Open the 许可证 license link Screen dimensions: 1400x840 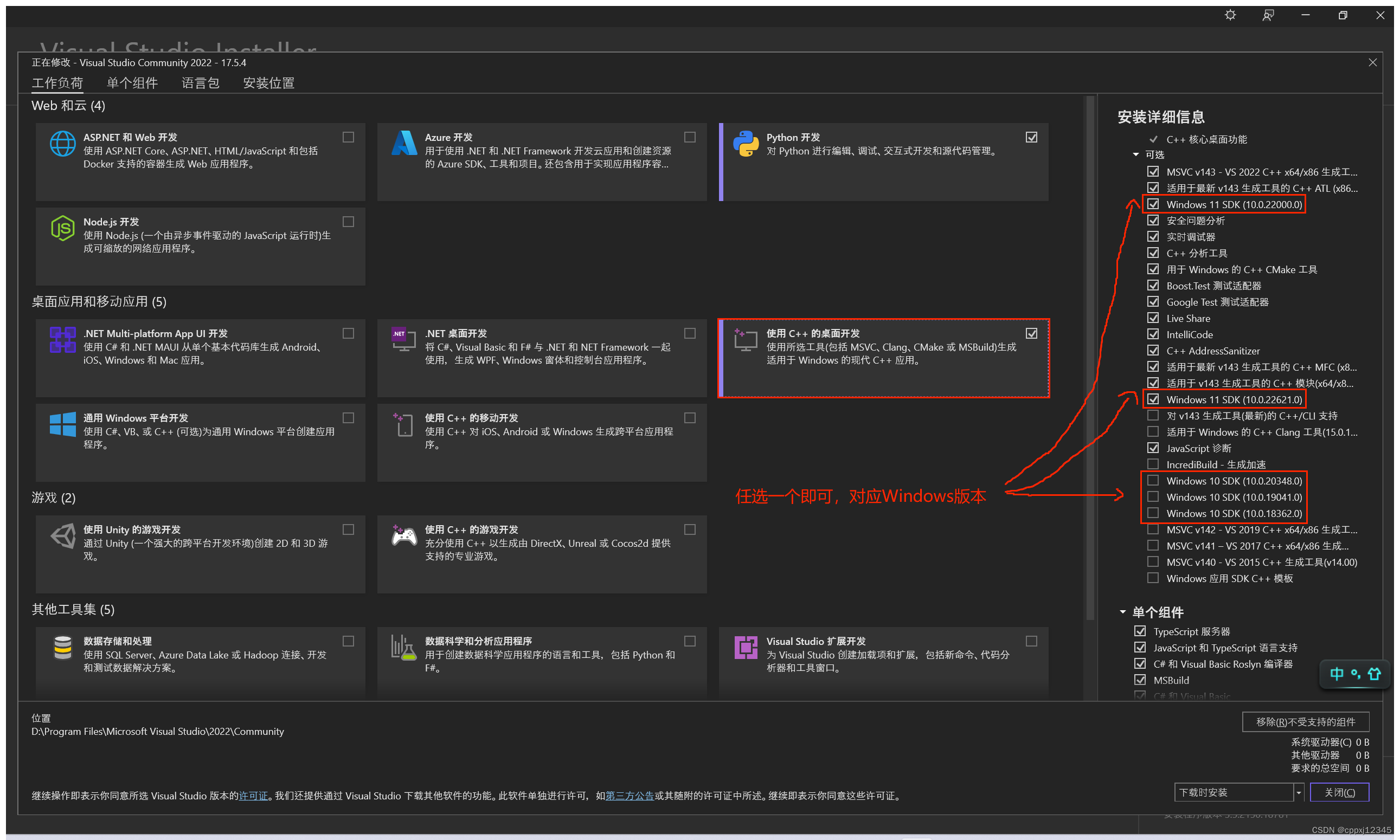click(253, 796)
